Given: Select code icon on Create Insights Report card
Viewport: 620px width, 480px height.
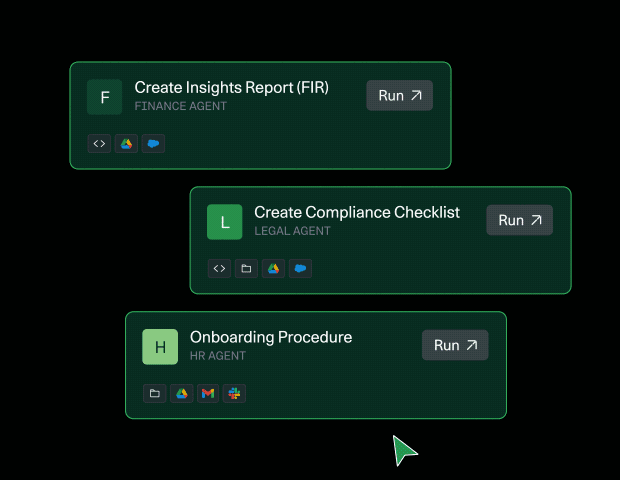Looking at the screenshot, I should pos(99,144).
